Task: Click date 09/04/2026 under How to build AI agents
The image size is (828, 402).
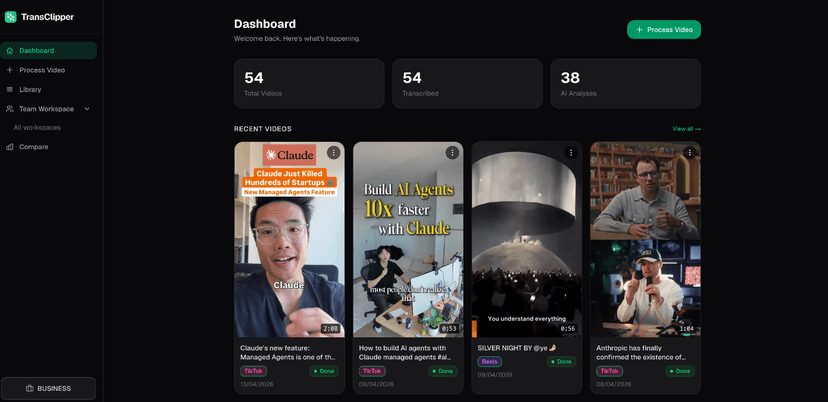Action: tap(375, 384)
